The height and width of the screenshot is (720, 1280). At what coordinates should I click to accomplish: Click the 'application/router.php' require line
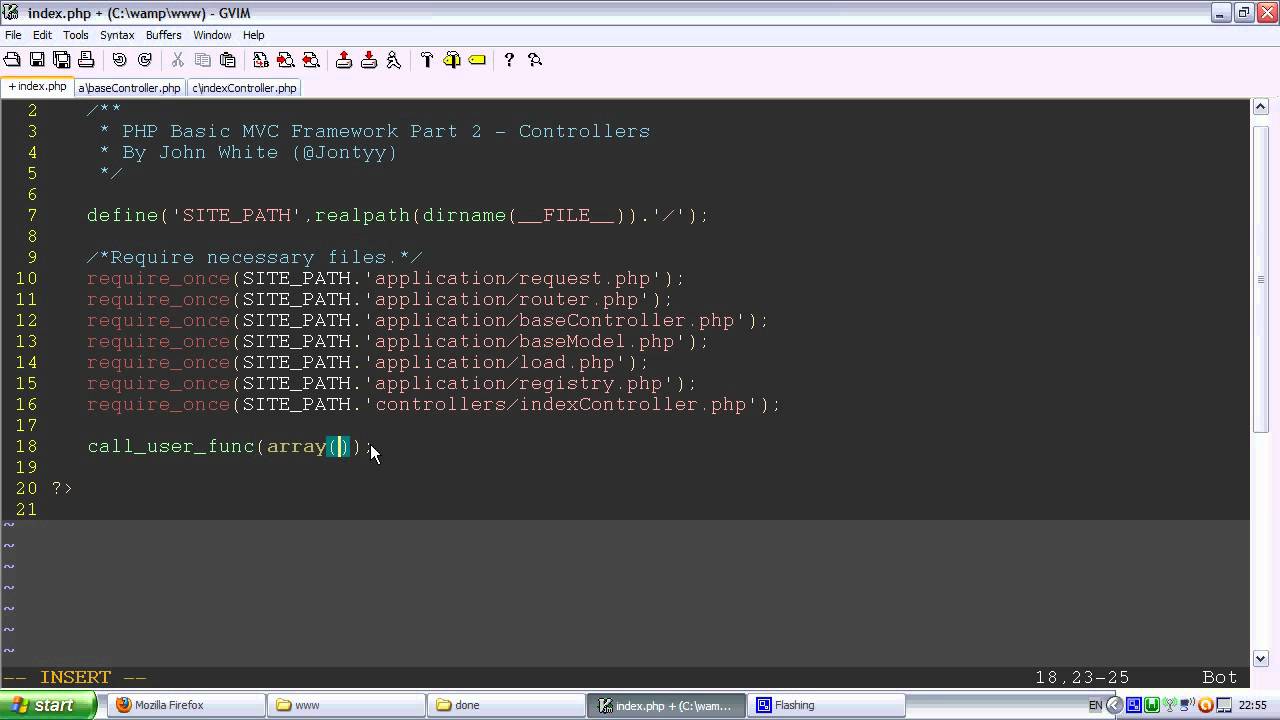pyautogui.click(x=379, y=300)
